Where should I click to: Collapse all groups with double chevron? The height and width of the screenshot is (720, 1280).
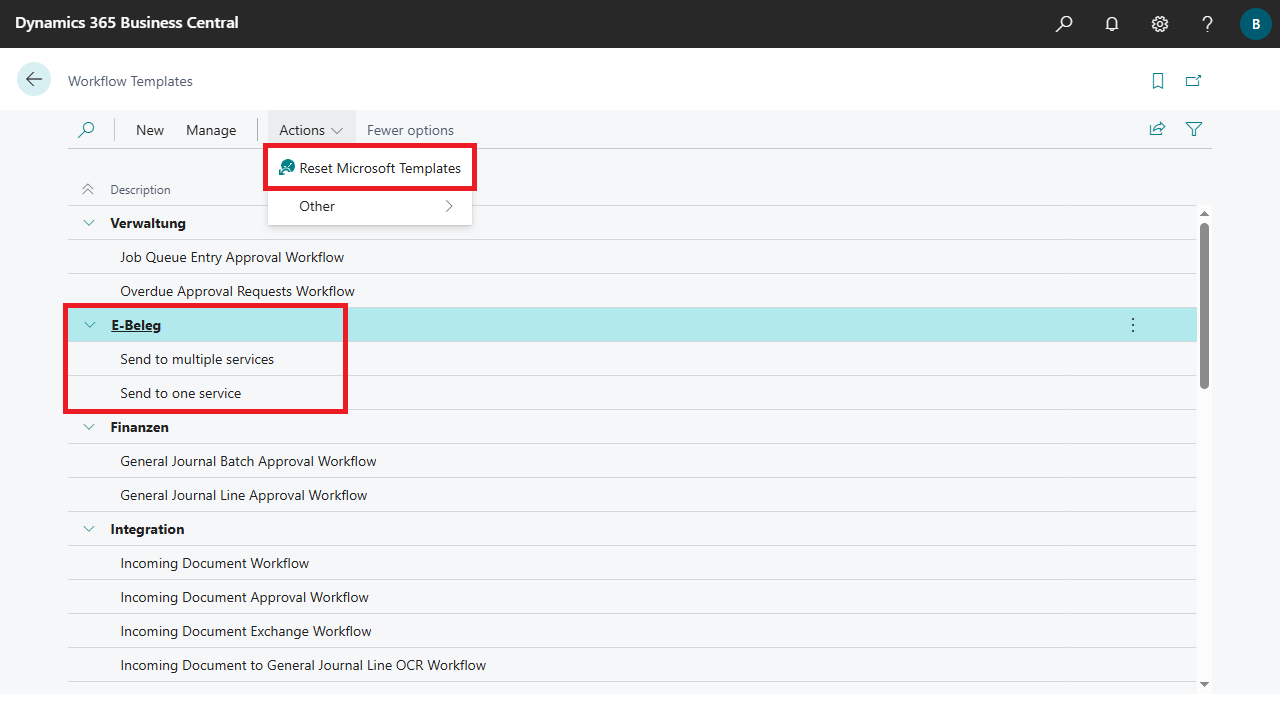88,189
